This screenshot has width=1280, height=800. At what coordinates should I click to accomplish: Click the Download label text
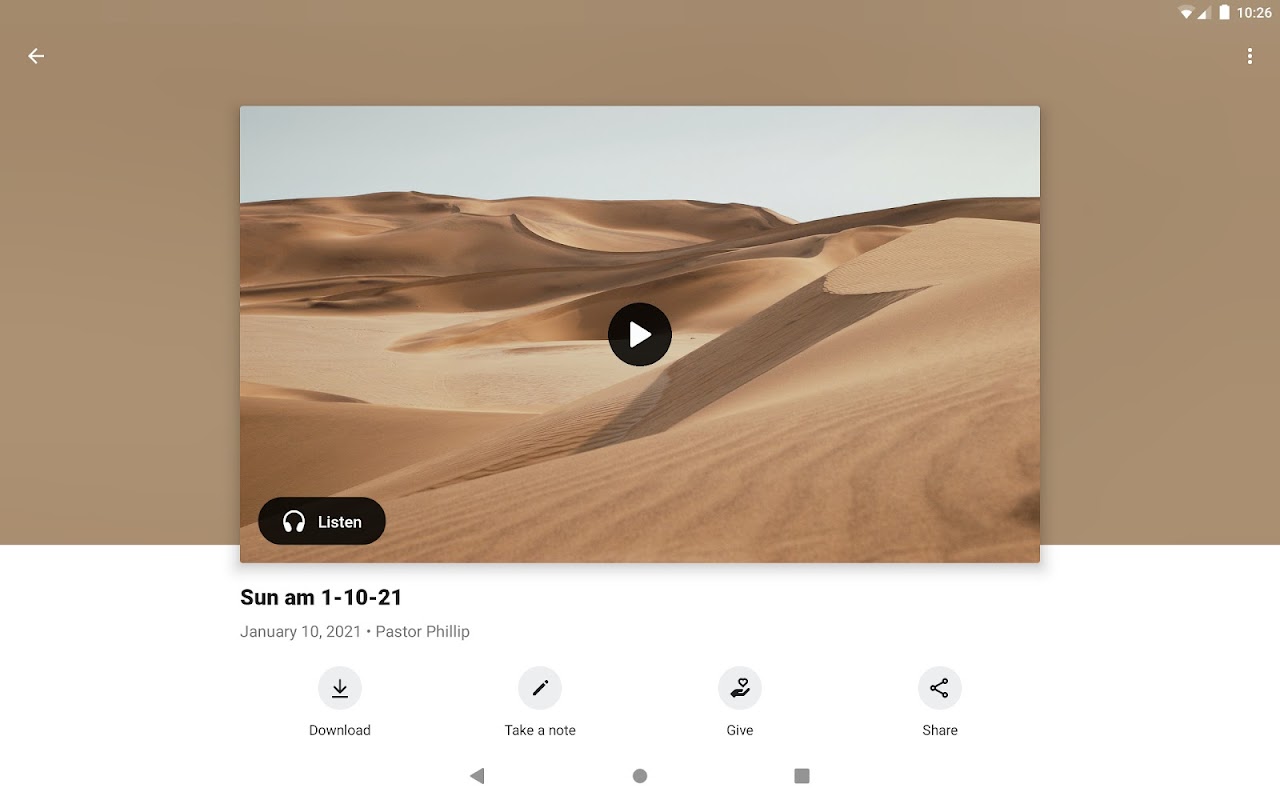340,730
